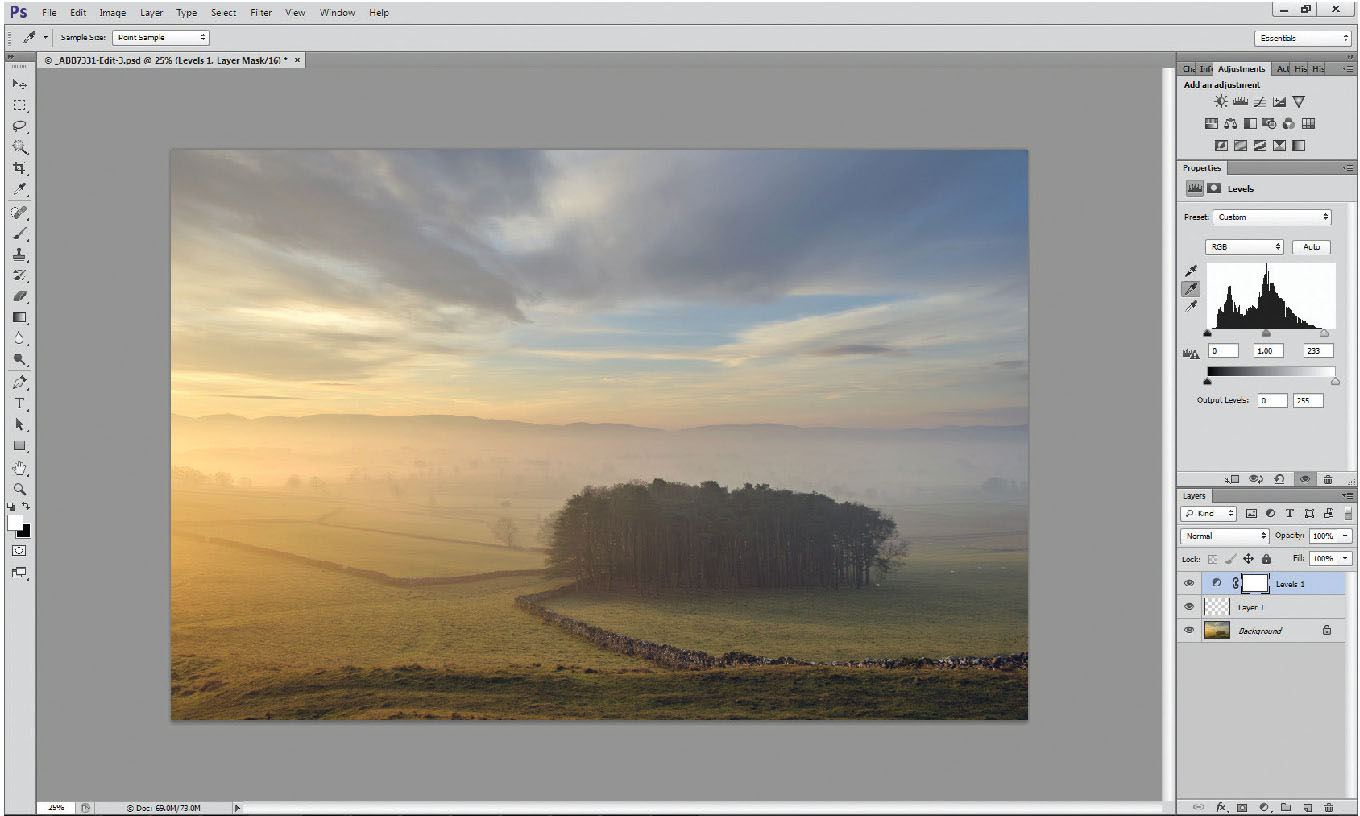This screenshot has width=1360, height=816.
Task: Click the input white point slider handle
Action: [x=1325, y=333]
